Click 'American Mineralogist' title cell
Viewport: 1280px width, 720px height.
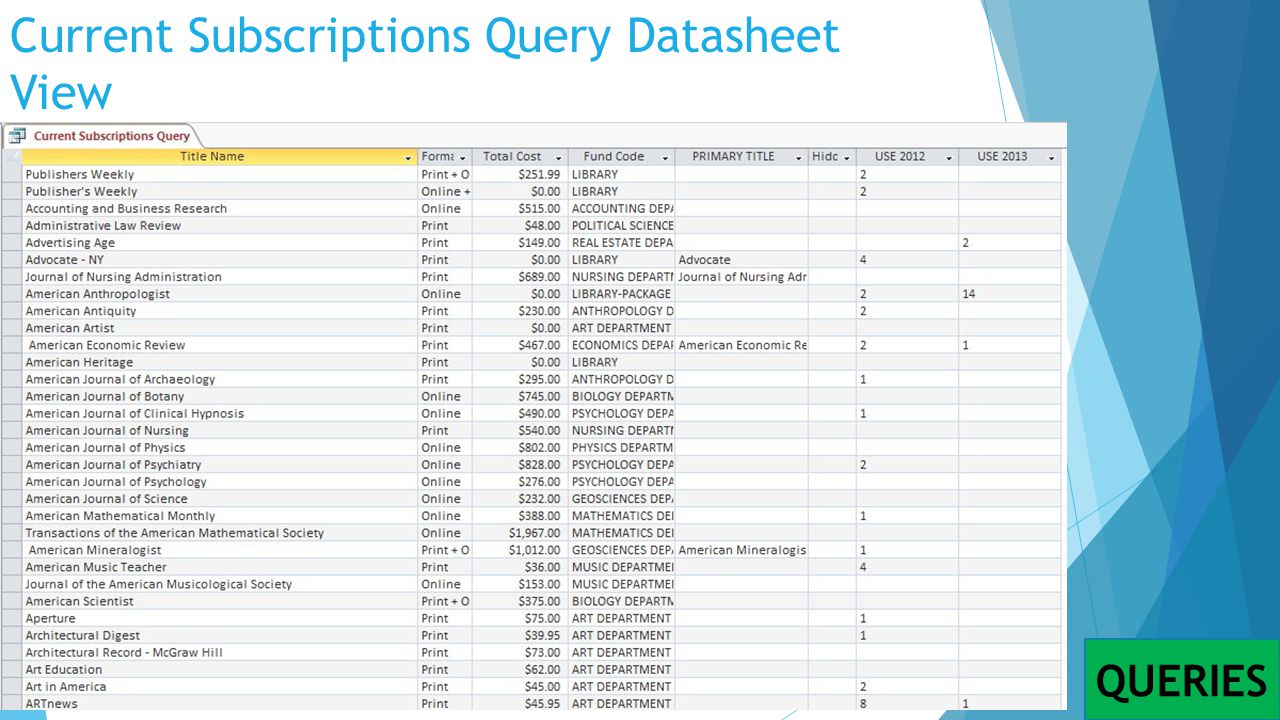(219, 550)
